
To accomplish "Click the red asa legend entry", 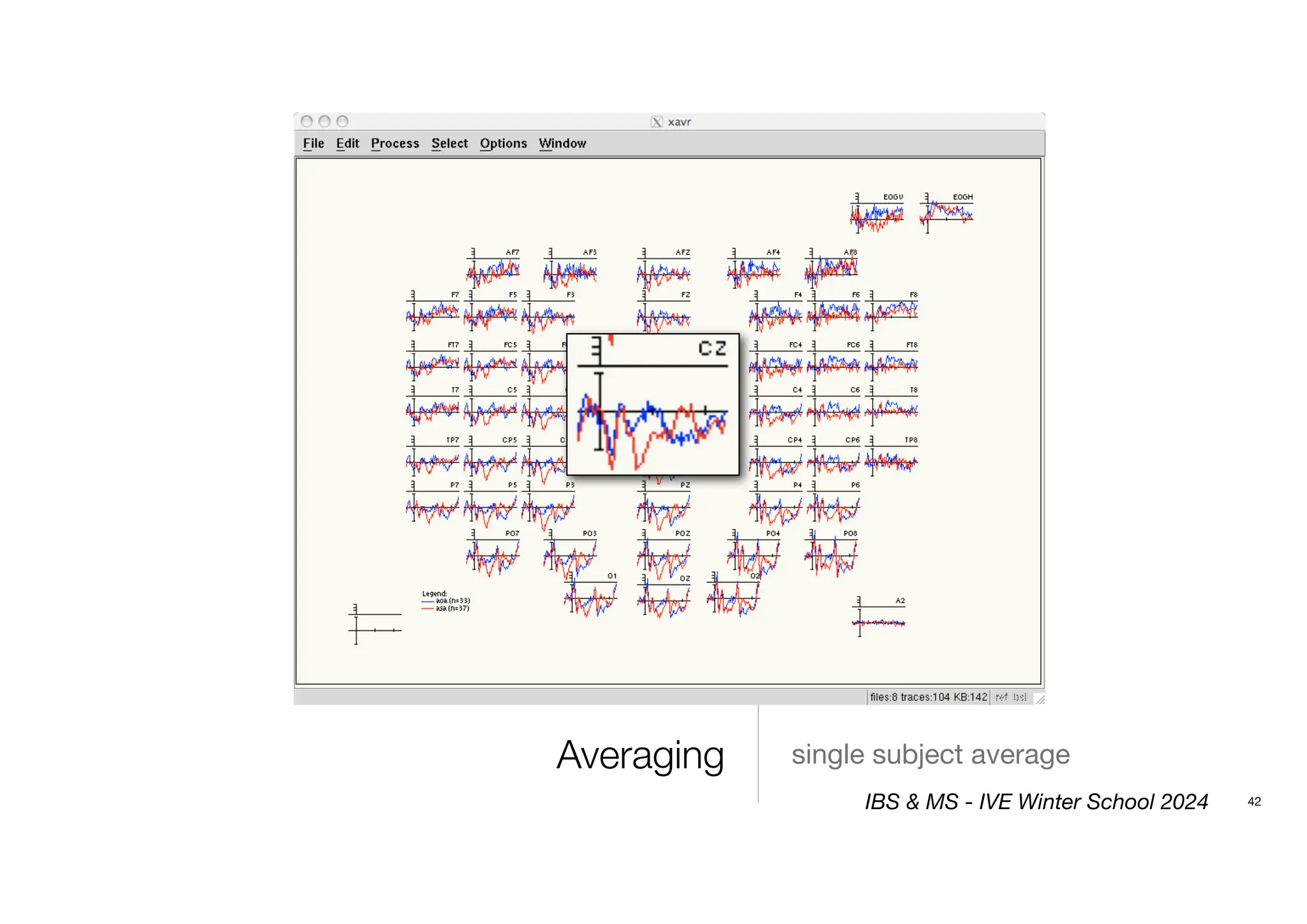I will tap(446, 609).
